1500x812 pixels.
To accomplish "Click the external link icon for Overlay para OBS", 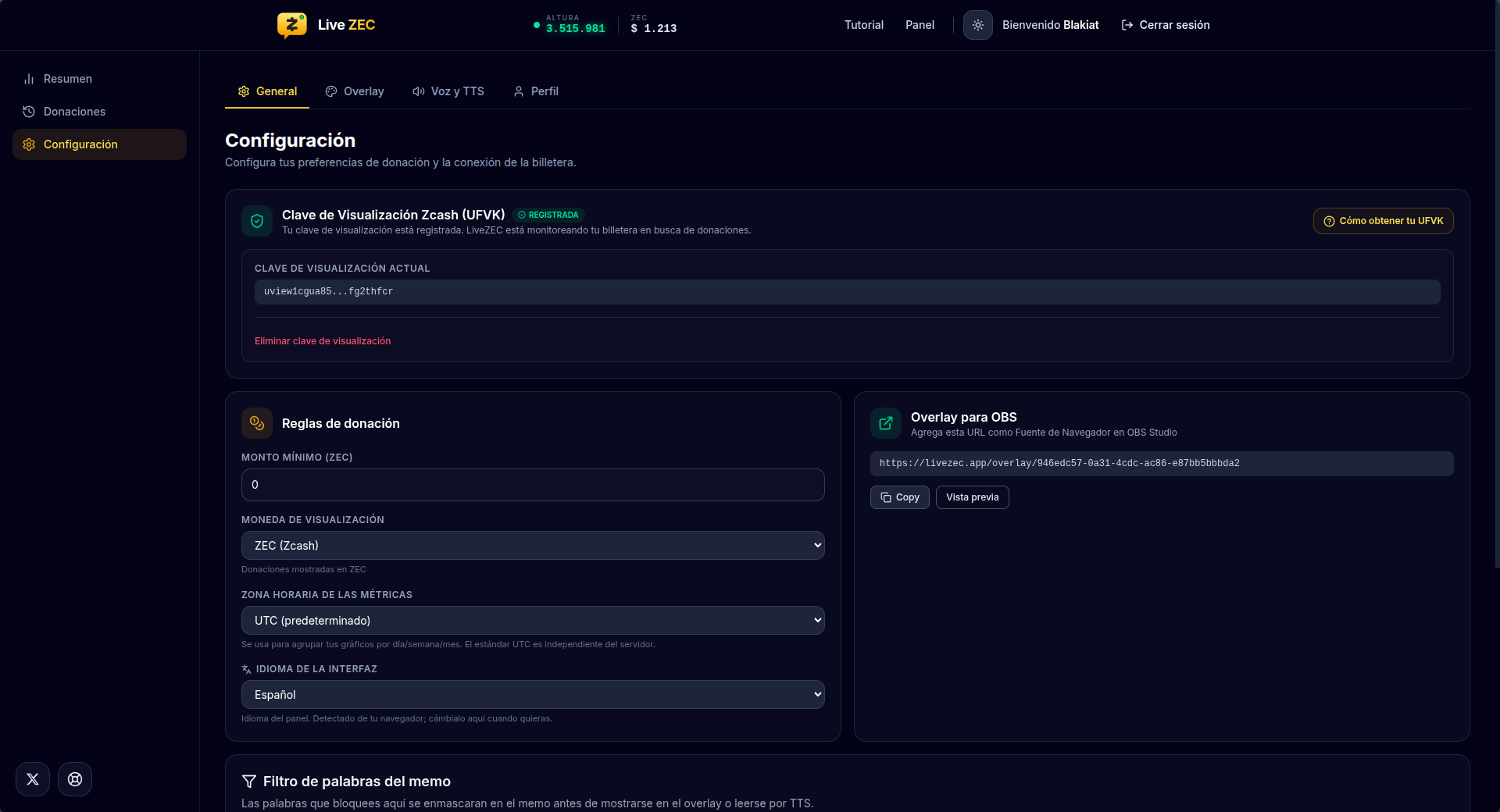I will coord(886,423).
